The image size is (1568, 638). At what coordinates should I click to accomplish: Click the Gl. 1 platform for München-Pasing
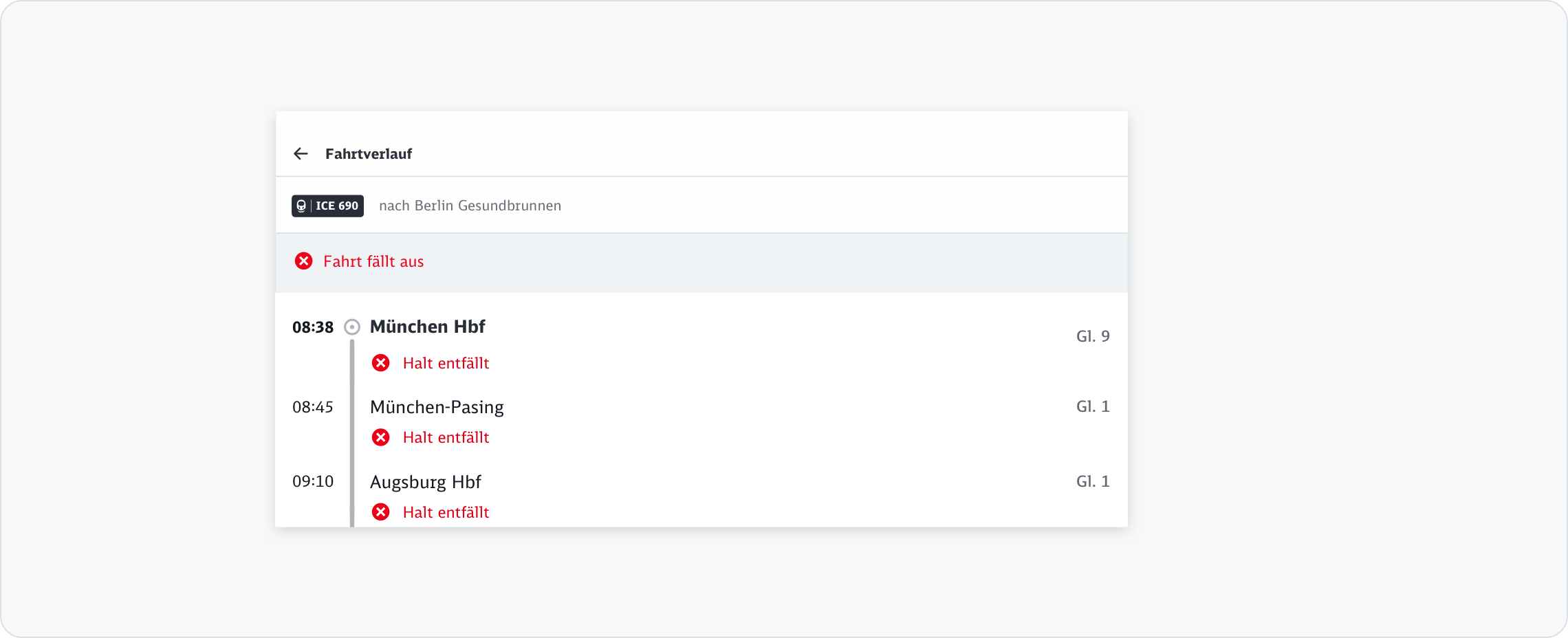click(x=1093, y=406)
